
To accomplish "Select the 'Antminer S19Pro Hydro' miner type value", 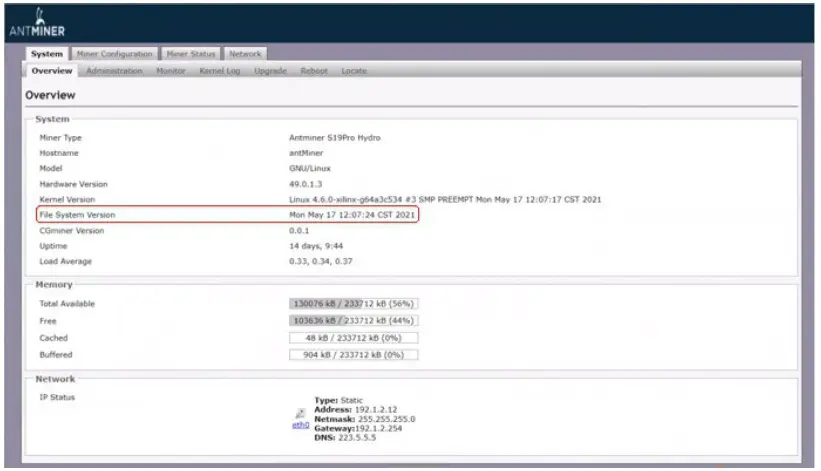I will click(335, 138).
